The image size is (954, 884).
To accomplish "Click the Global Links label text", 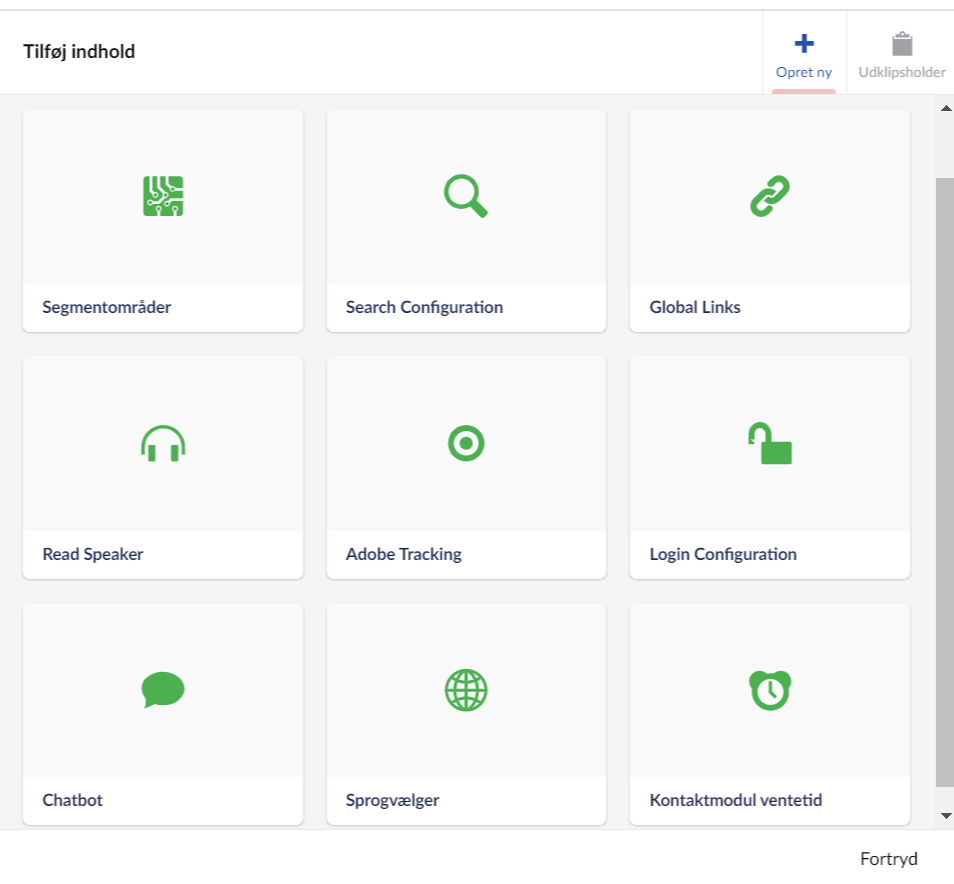I will (695, 307).
